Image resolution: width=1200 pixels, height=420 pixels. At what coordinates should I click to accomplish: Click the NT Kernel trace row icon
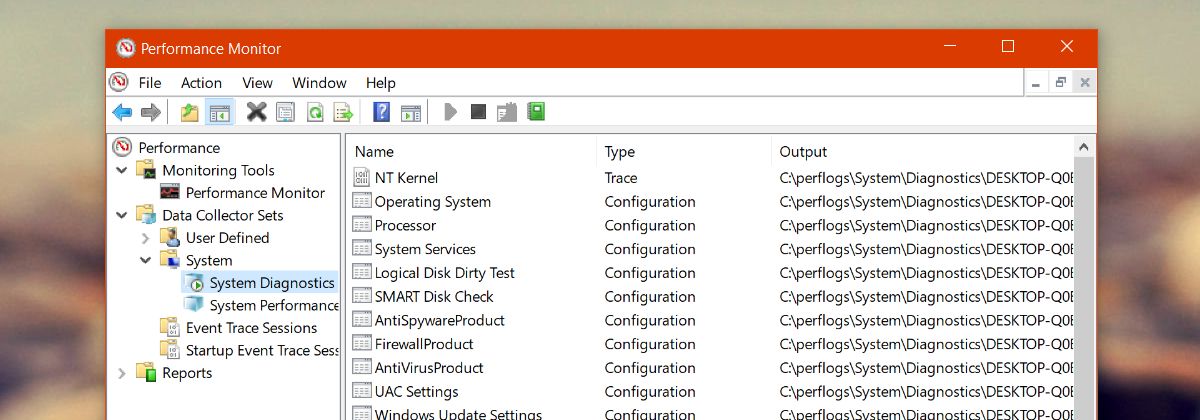[x=362, y=178]
